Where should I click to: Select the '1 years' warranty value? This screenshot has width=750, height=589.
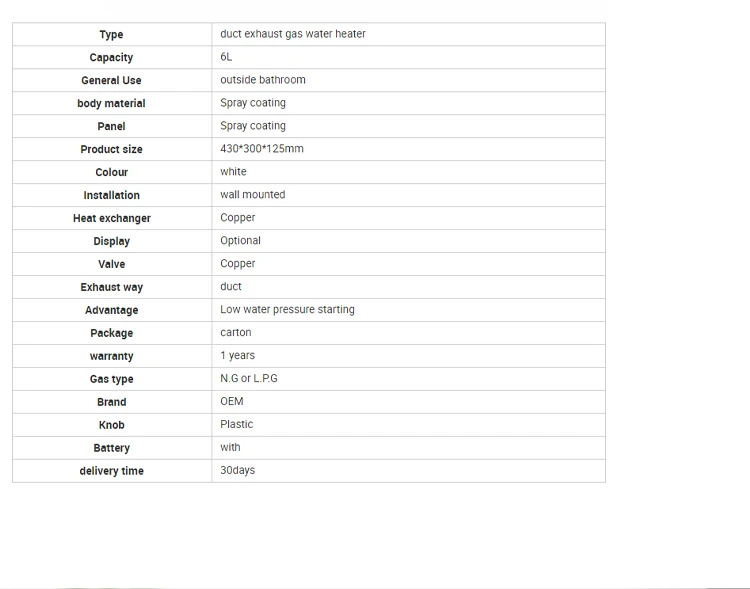(238, 356)
